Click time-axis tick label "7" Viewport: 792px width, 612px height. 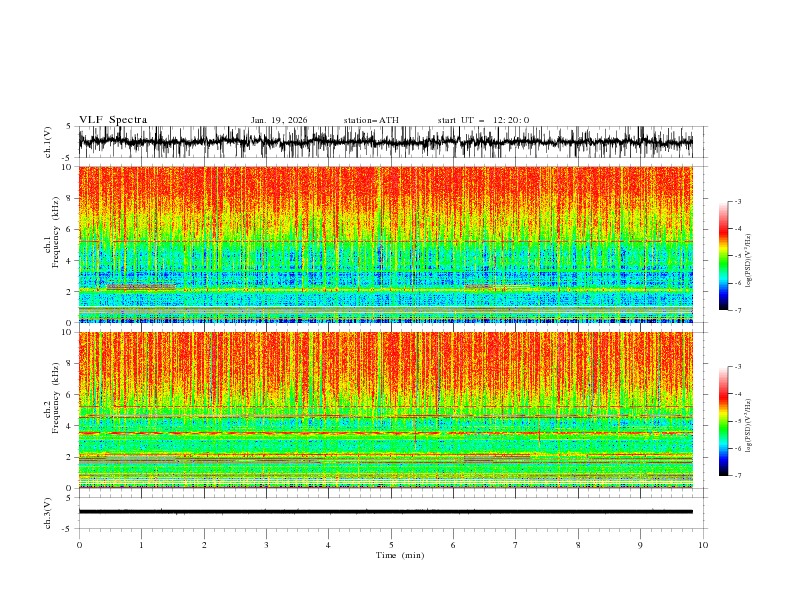(x=516, y=545)
